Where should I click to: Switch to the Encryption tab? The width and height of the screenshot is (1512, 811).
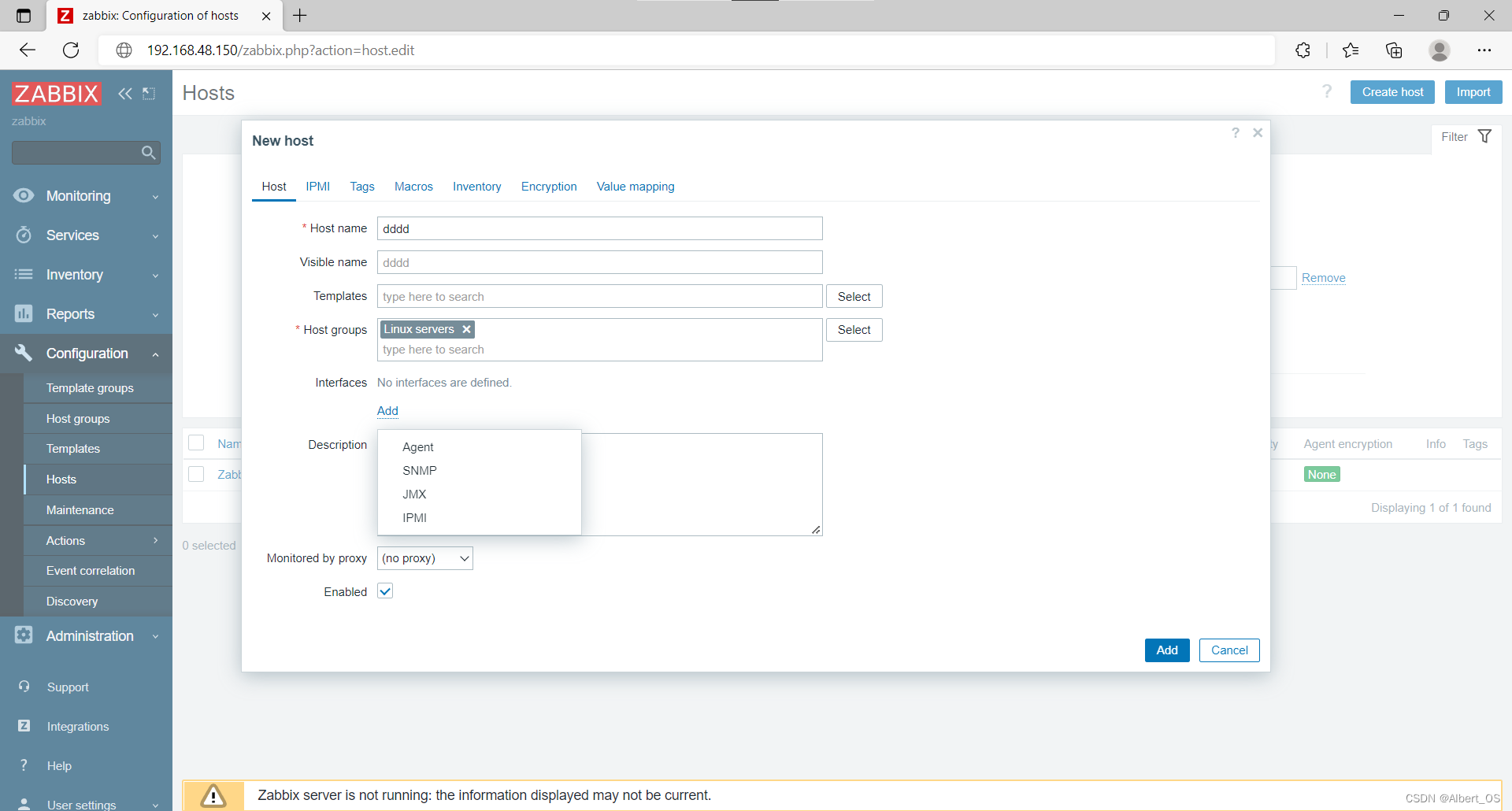pos(549,187)
